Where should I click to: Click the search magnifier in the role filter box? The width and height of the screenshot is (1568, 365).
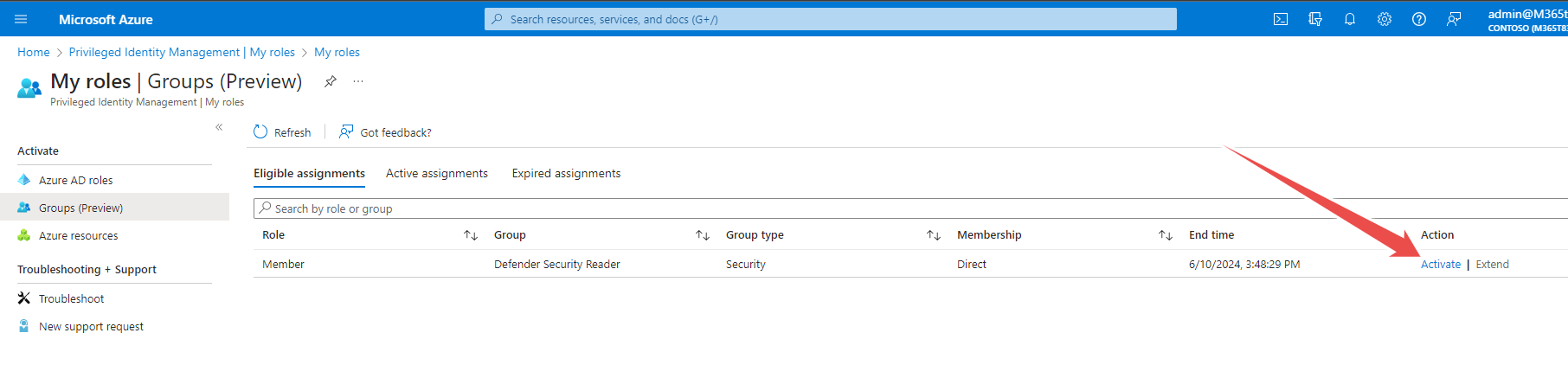tap(266, 208)
